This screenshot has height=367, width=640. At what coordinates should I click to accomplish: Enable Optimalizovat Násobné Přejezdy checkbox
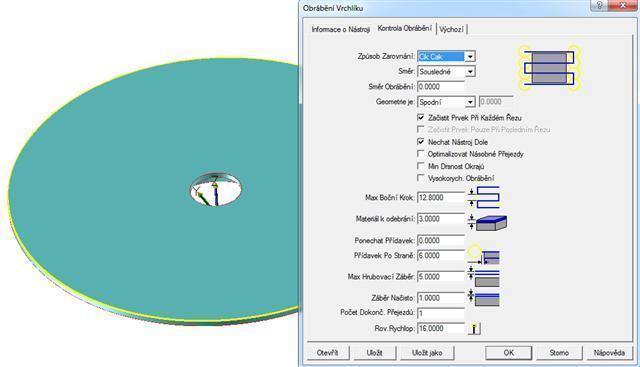pos(421,154)
